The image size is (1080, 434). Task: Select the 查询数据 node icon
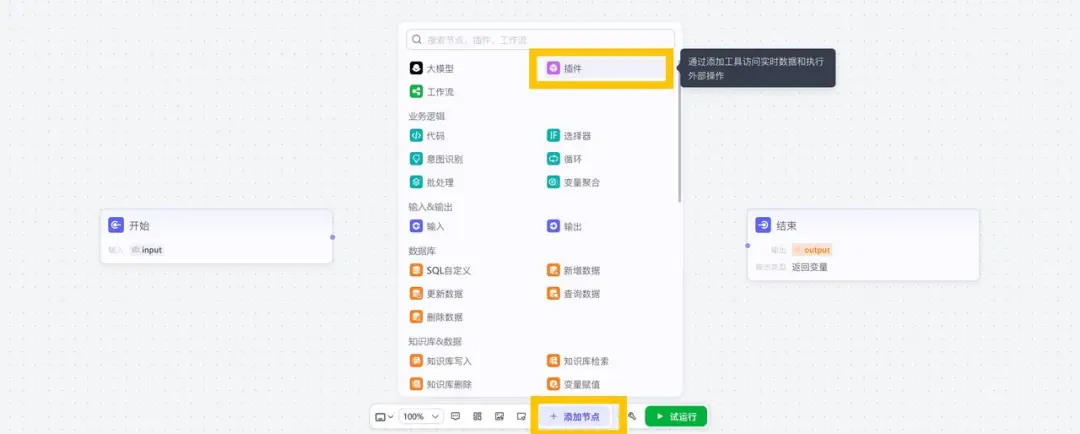tap(553, 293)
